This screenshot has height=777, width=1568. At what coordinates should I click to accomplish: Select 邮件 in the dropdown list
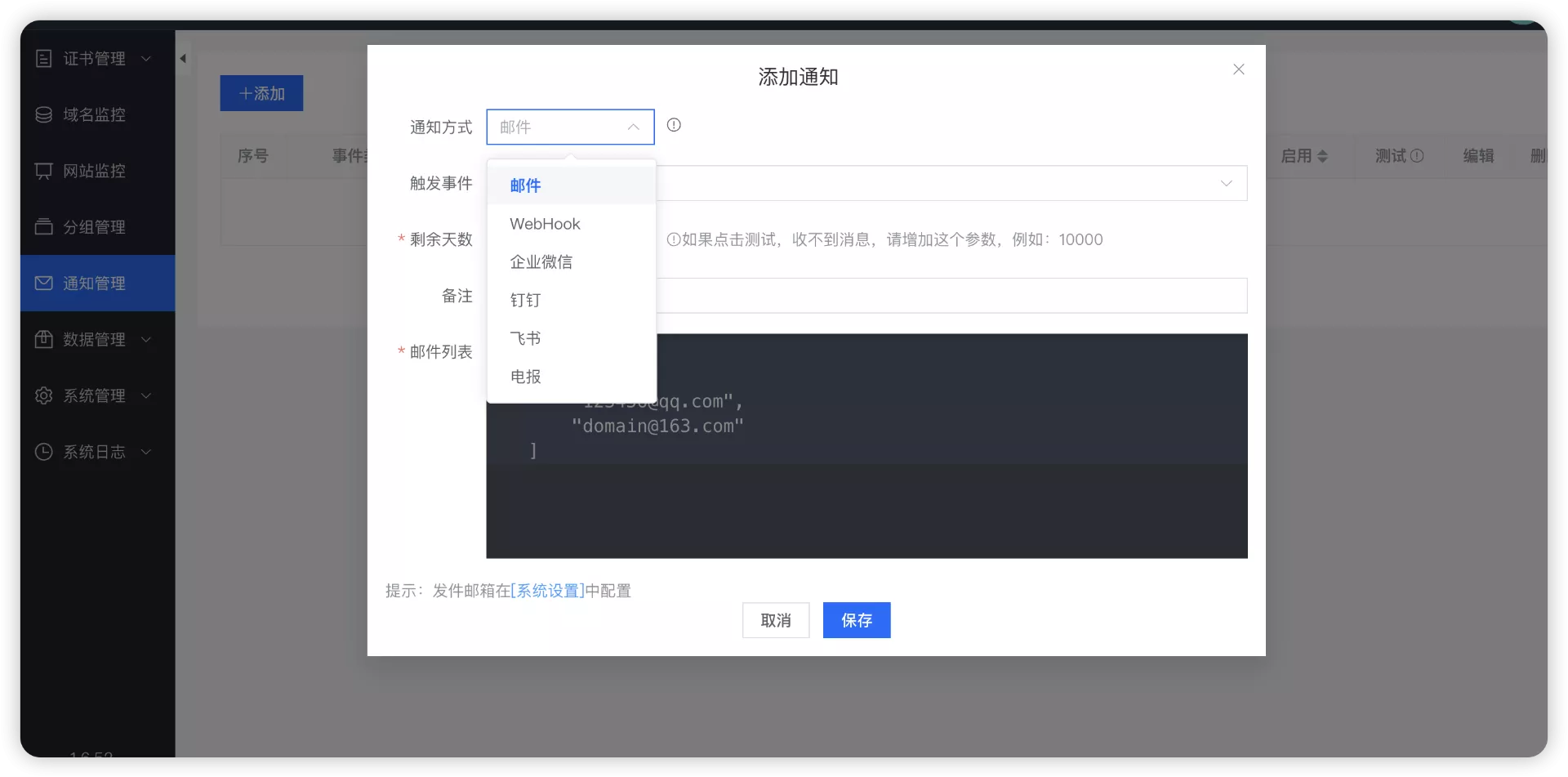pyautogui.click(x=572, y=185)
